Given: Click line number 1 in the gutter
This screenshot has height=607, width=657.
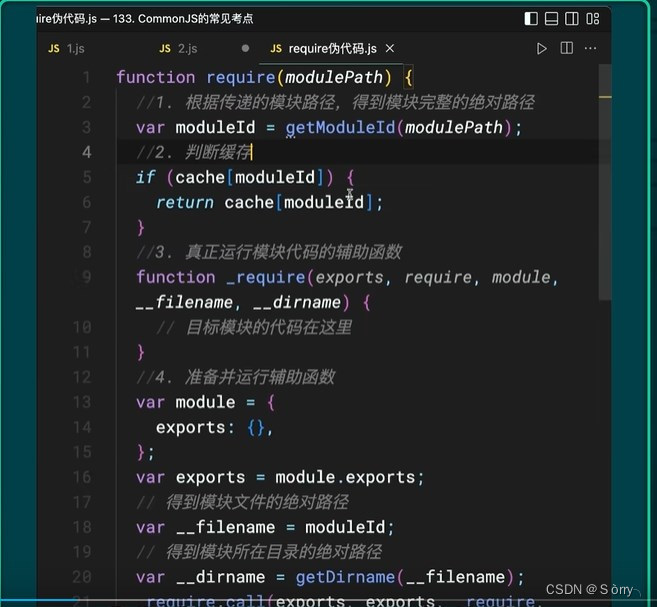Looking at the screenshot, I should click(x=87, y=77).
